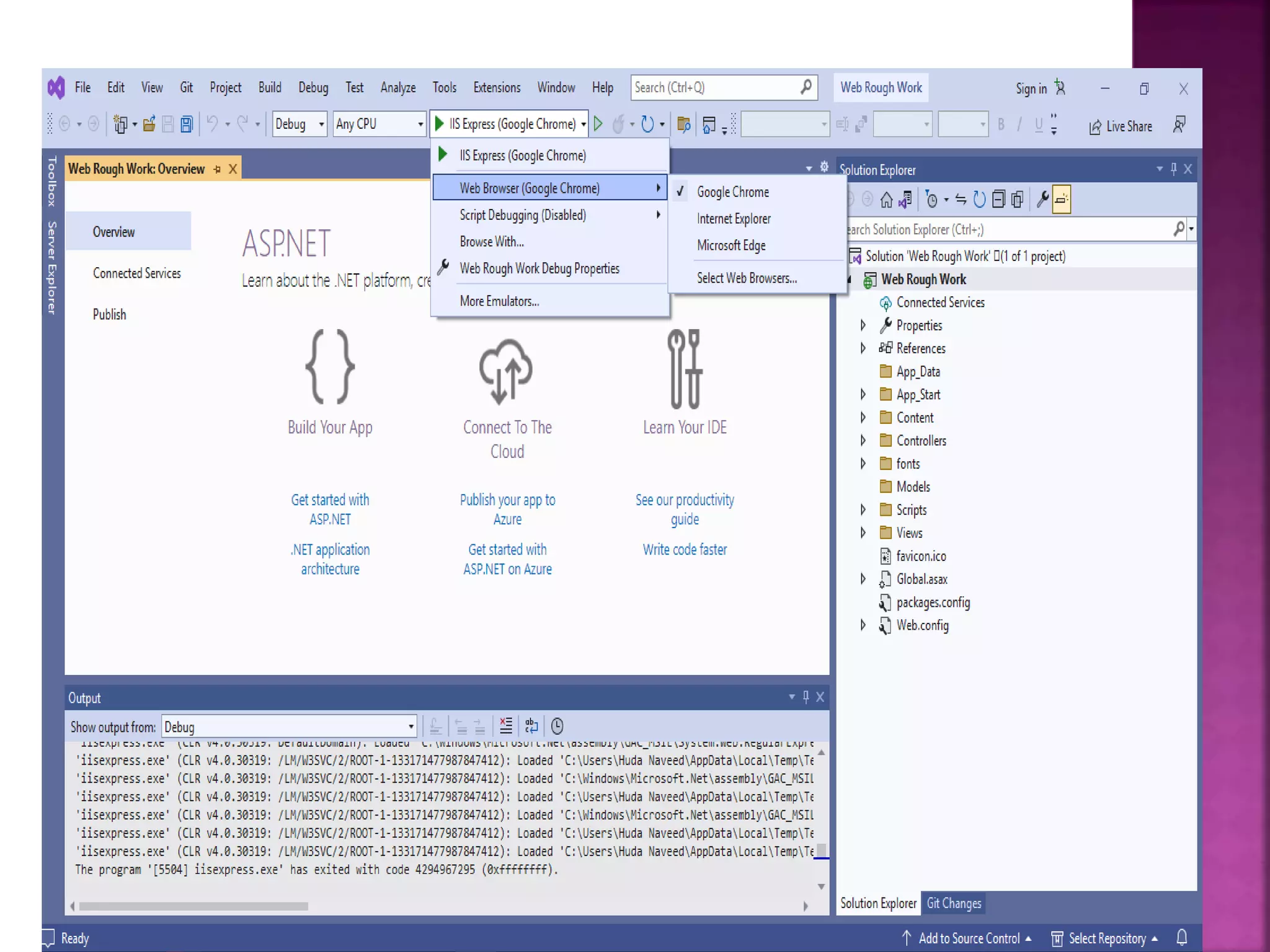Open Web Rough Work Debug Properties
The width and height of the screenshot is (1270, 952).
click(540, 268)
